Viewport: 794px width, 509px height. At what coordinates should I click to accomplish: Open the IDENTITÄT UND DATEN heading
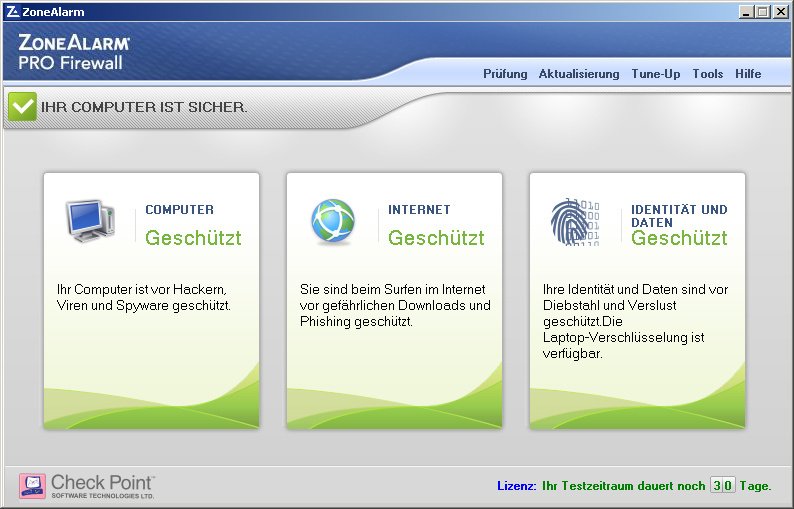(679, 216)
